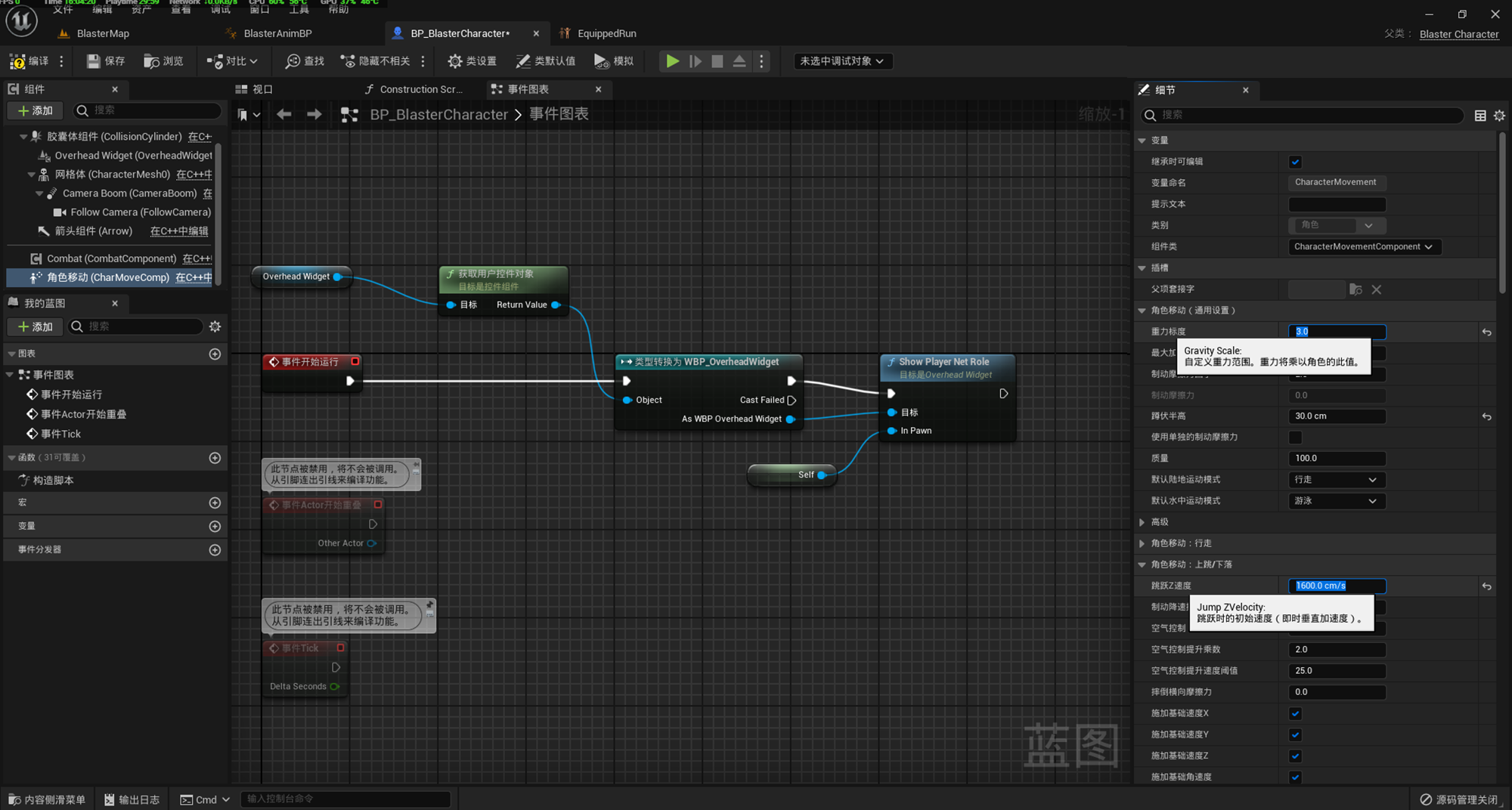
Task: Select Combat (CombatComponent) in components tree
Action: pyautogui.click(x=111, y=258)
